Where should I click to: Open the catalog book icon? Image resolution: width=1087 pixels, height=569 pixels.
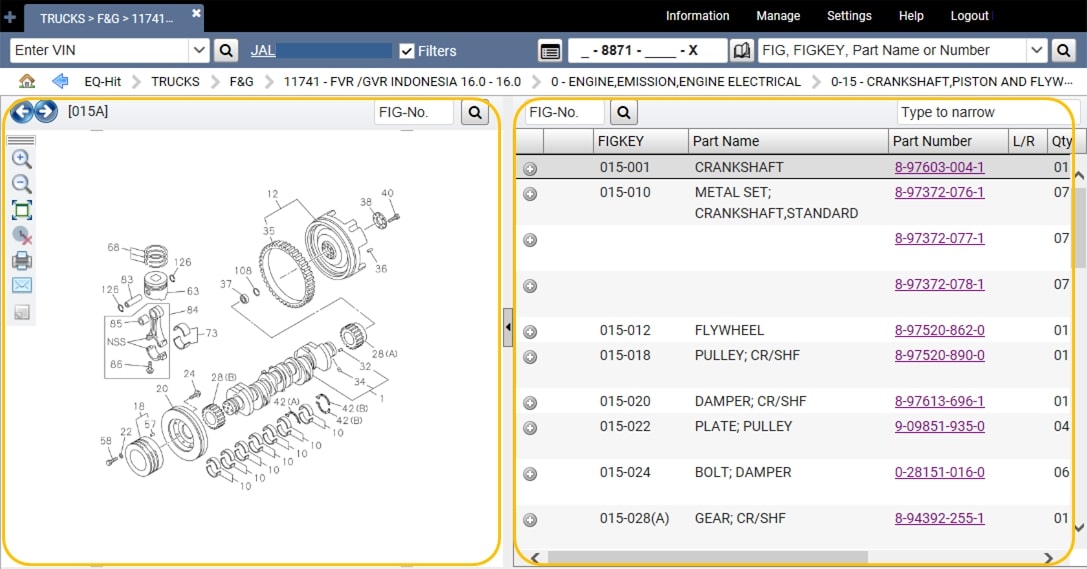(x=741, y=51)
